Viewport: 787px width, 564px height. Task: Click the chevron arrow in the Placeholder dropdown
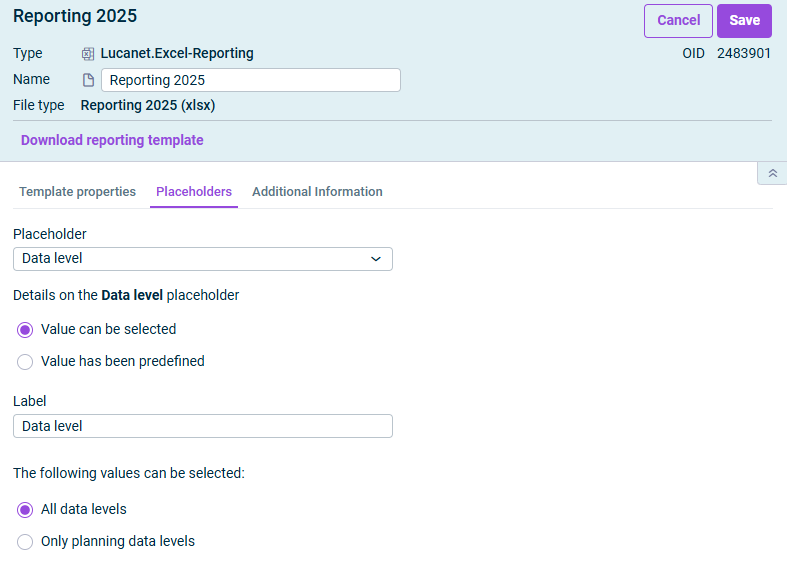[376, 259]
